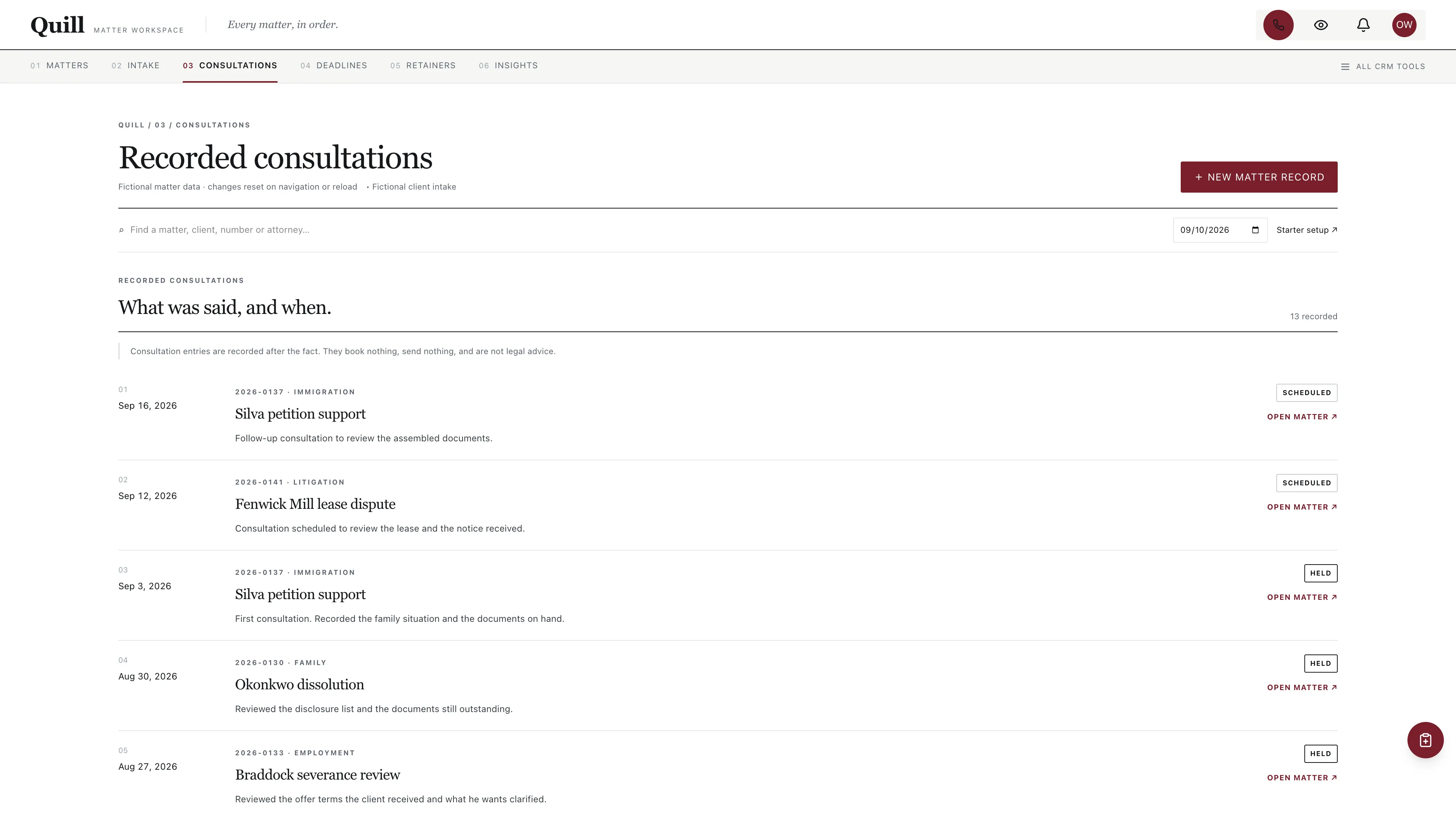Open matter for Fenwick Mill lease dispute
The height and width of the screenshot is (819, 1456).
click(1302, 507)
